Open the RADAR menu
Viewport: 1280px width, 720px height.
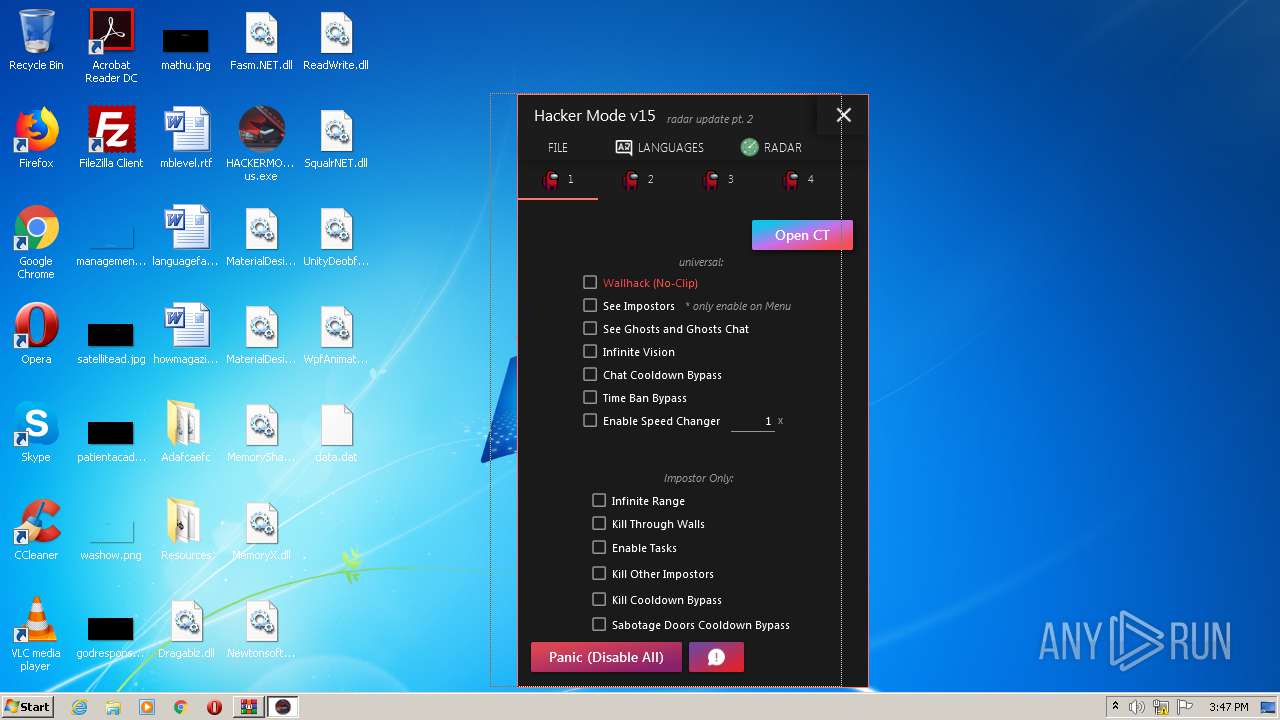771,148
